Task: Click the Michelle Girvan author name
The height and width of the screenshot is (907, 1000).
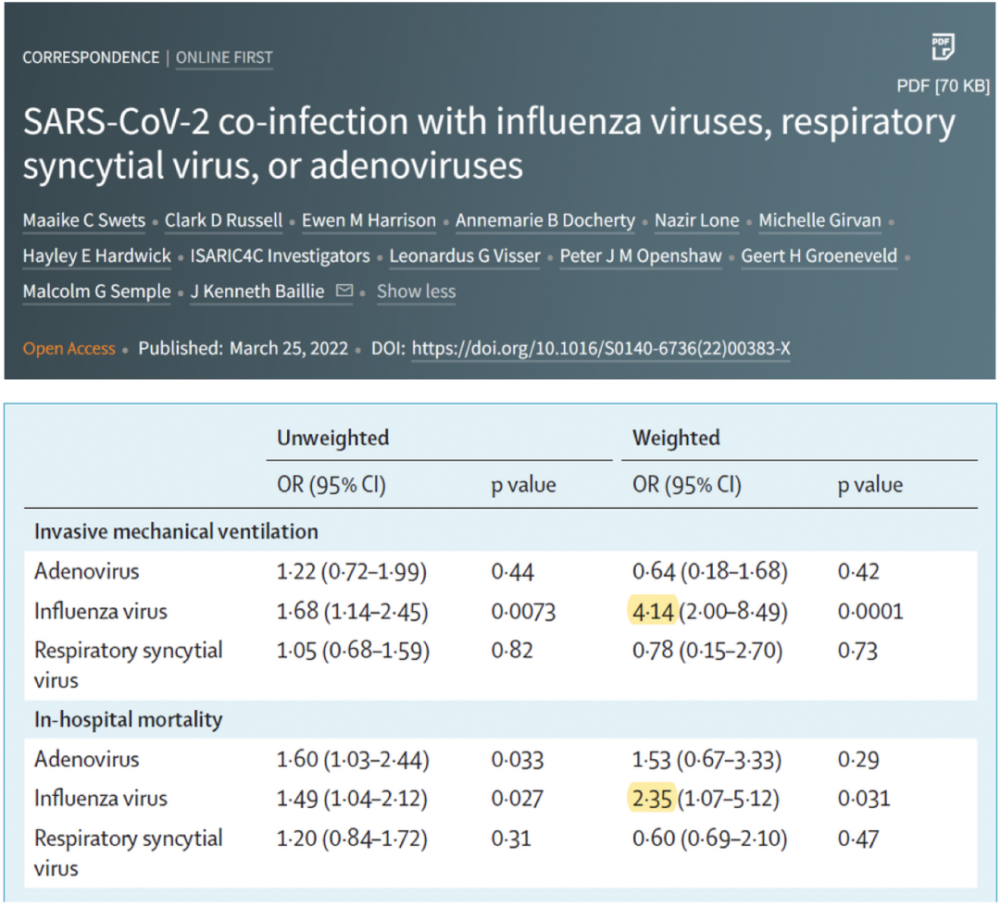Action: 820,221
